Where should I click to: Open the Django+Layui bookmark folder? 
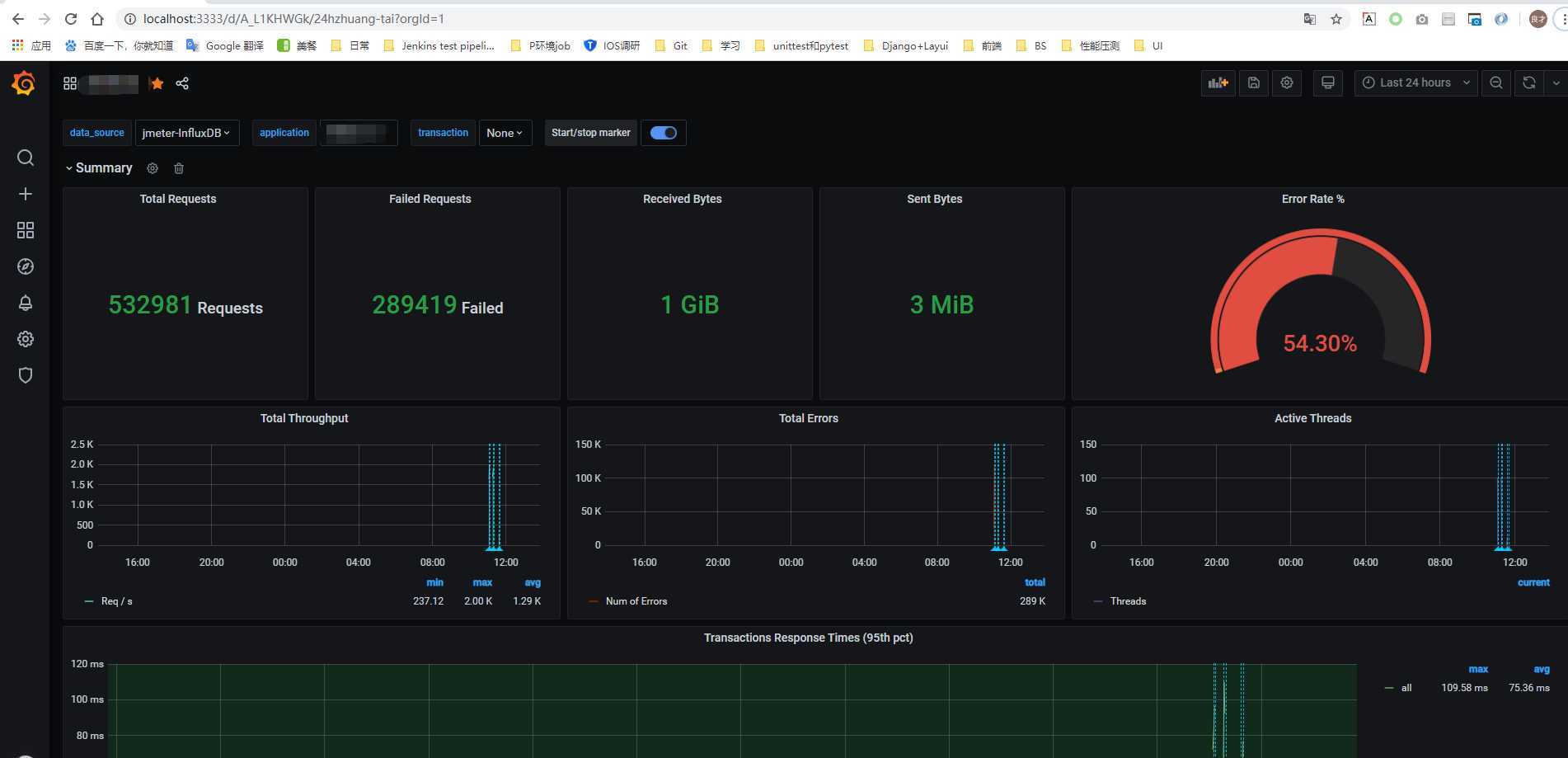pos(906,46)
